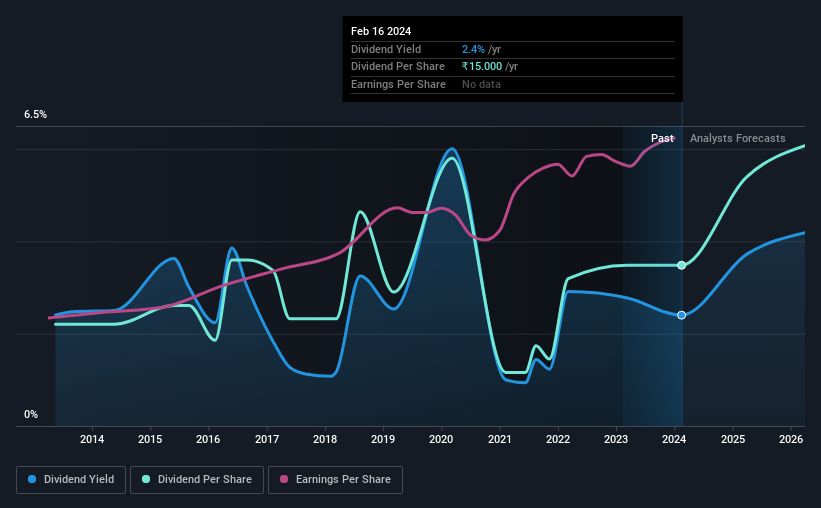
Task: Click the 2020 x-axis label
Action: coord(441,439)
